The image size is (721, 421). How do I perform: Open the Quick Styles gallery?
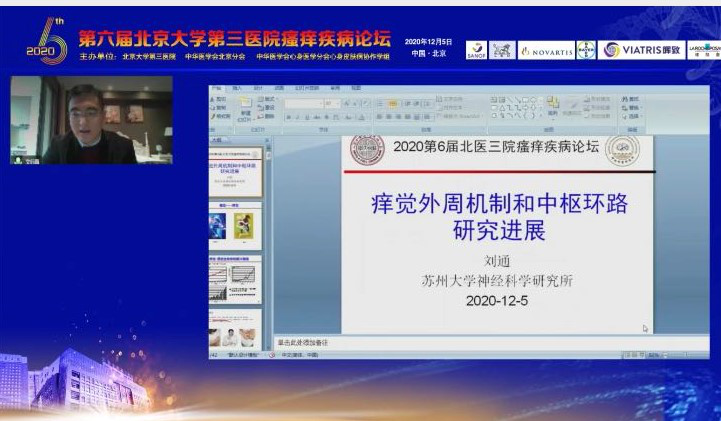pyautogui.click(x=572, y=107)
